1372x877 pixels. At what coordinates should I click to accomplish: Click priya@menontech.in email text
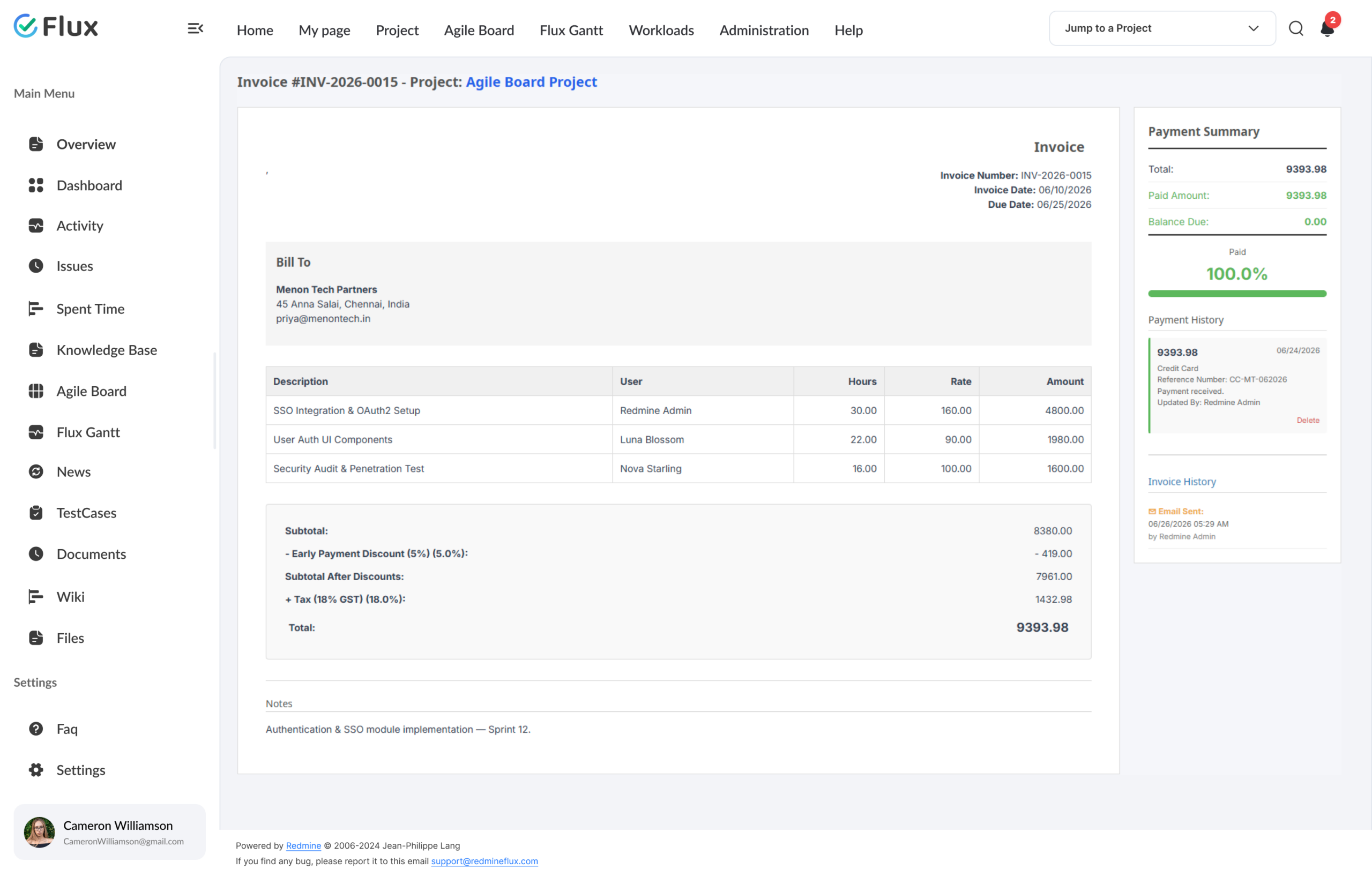tap(323, 319)
